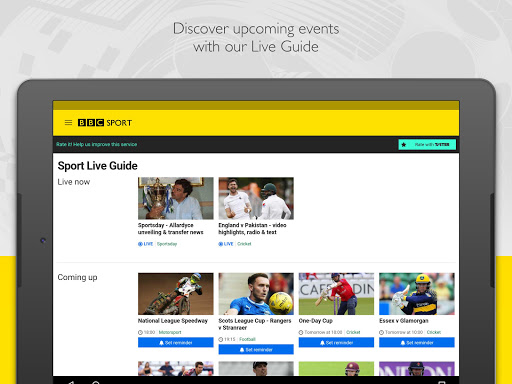Click clock icon under National League Speedway

tap(140, 332)
